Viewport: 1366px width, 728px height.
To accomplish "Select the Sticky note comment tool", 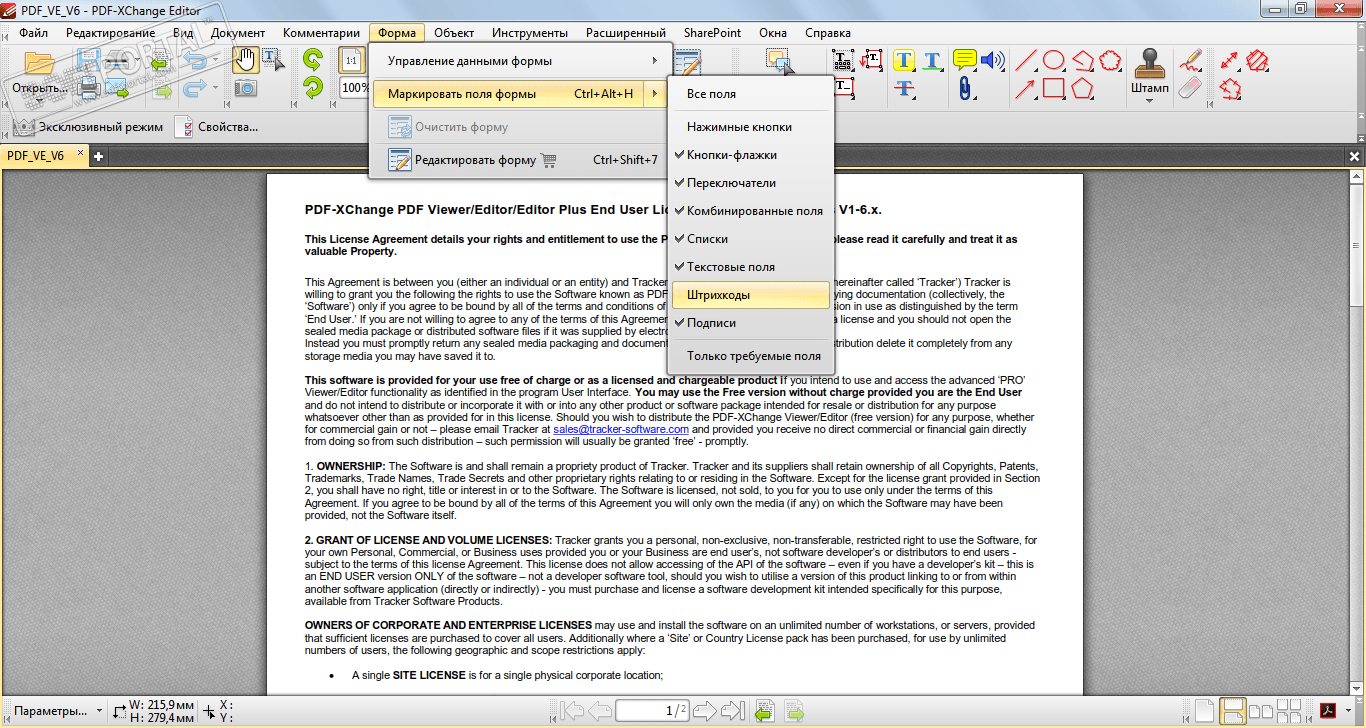I will point(964,60).
